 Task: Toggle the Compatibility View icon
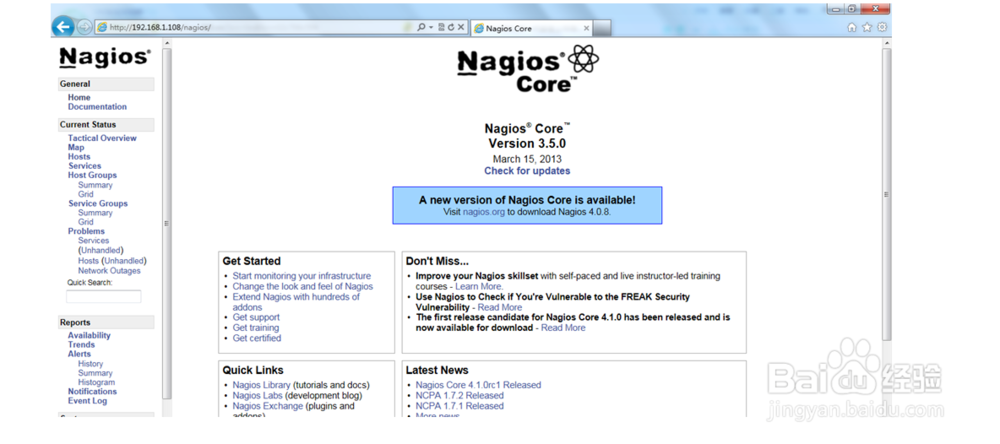(x=441, y=27)
